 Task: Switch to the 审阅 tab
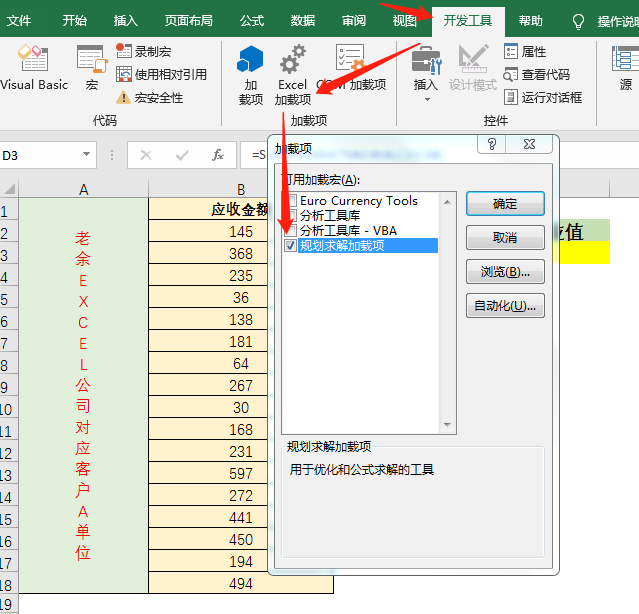[x=354, y=20]
